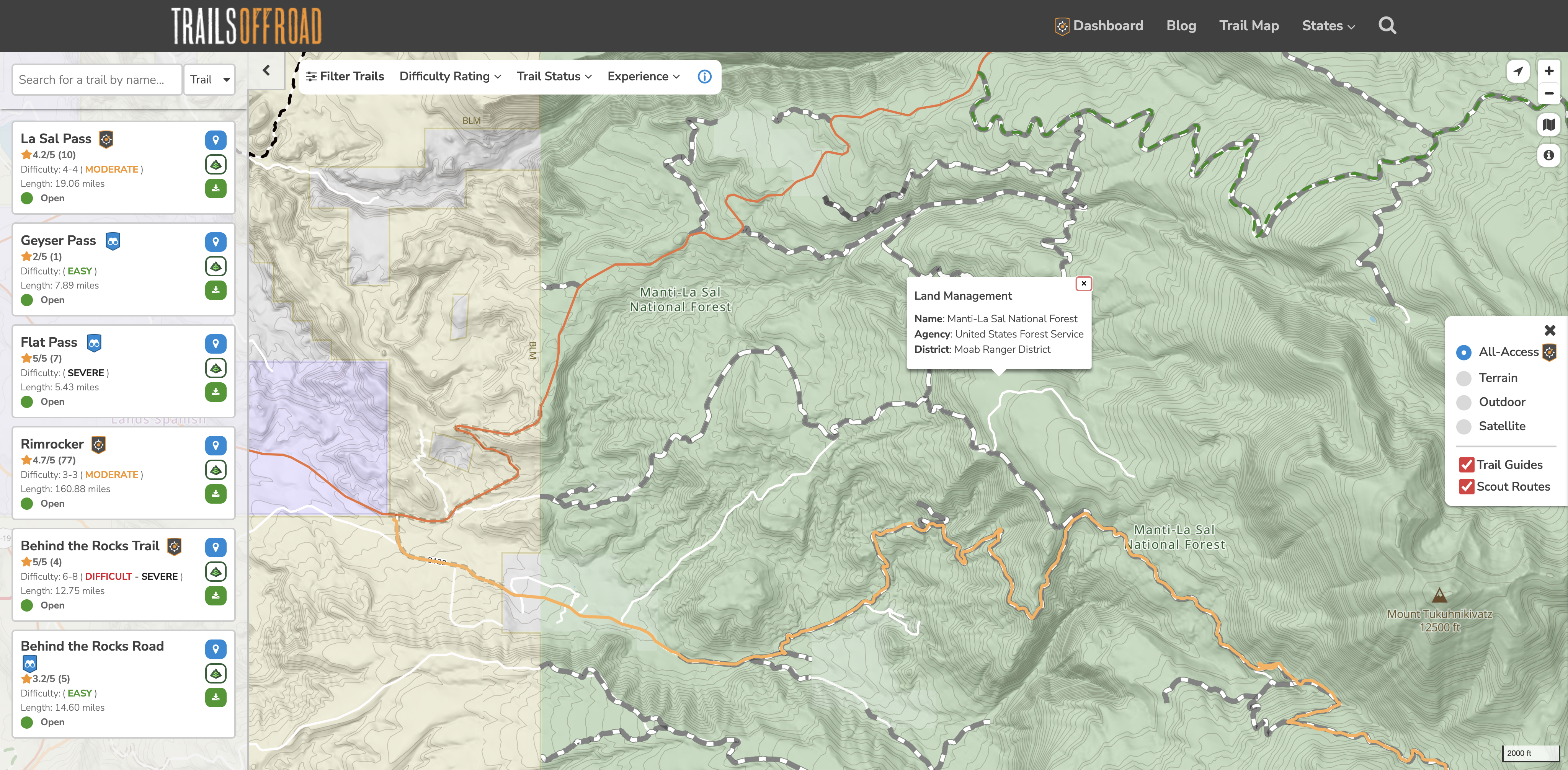Image resolution: width=1568 pixels, height=770 pixels.
Task: Click the TrailsOffroad logo
Action: point(246,26)
